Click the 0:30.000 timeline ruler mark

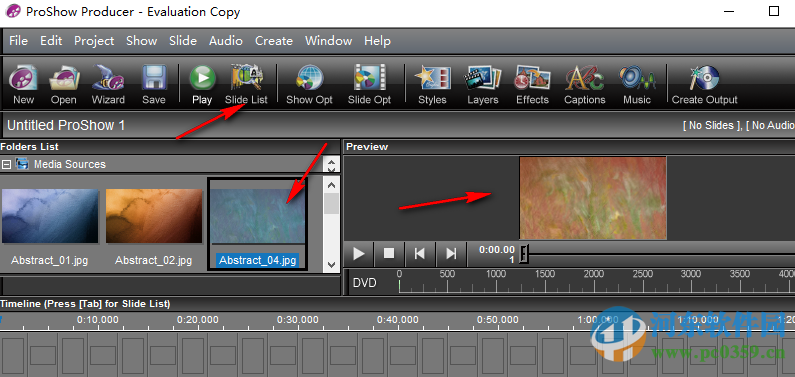[298, 320]
